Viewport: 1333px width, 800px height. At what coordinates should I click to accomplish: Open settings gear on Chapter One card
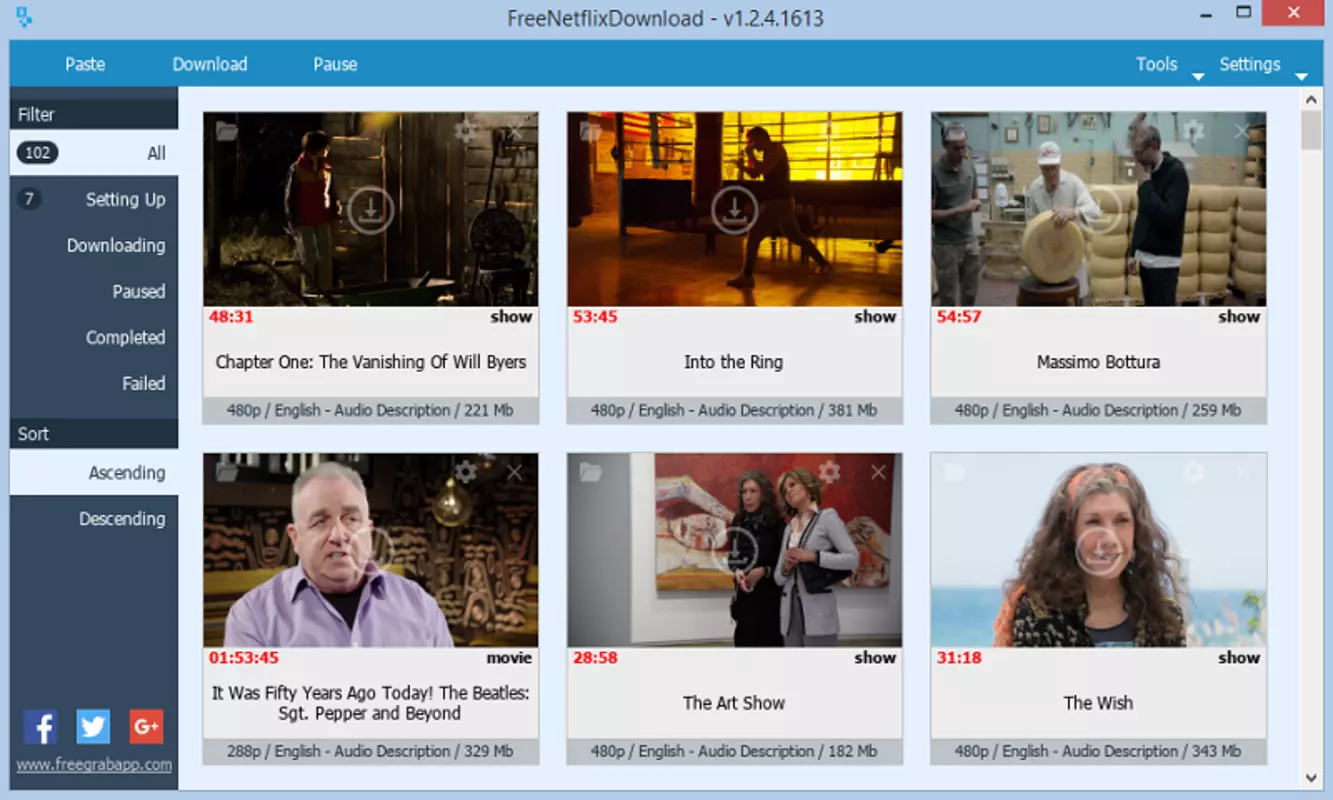point(465,130)
